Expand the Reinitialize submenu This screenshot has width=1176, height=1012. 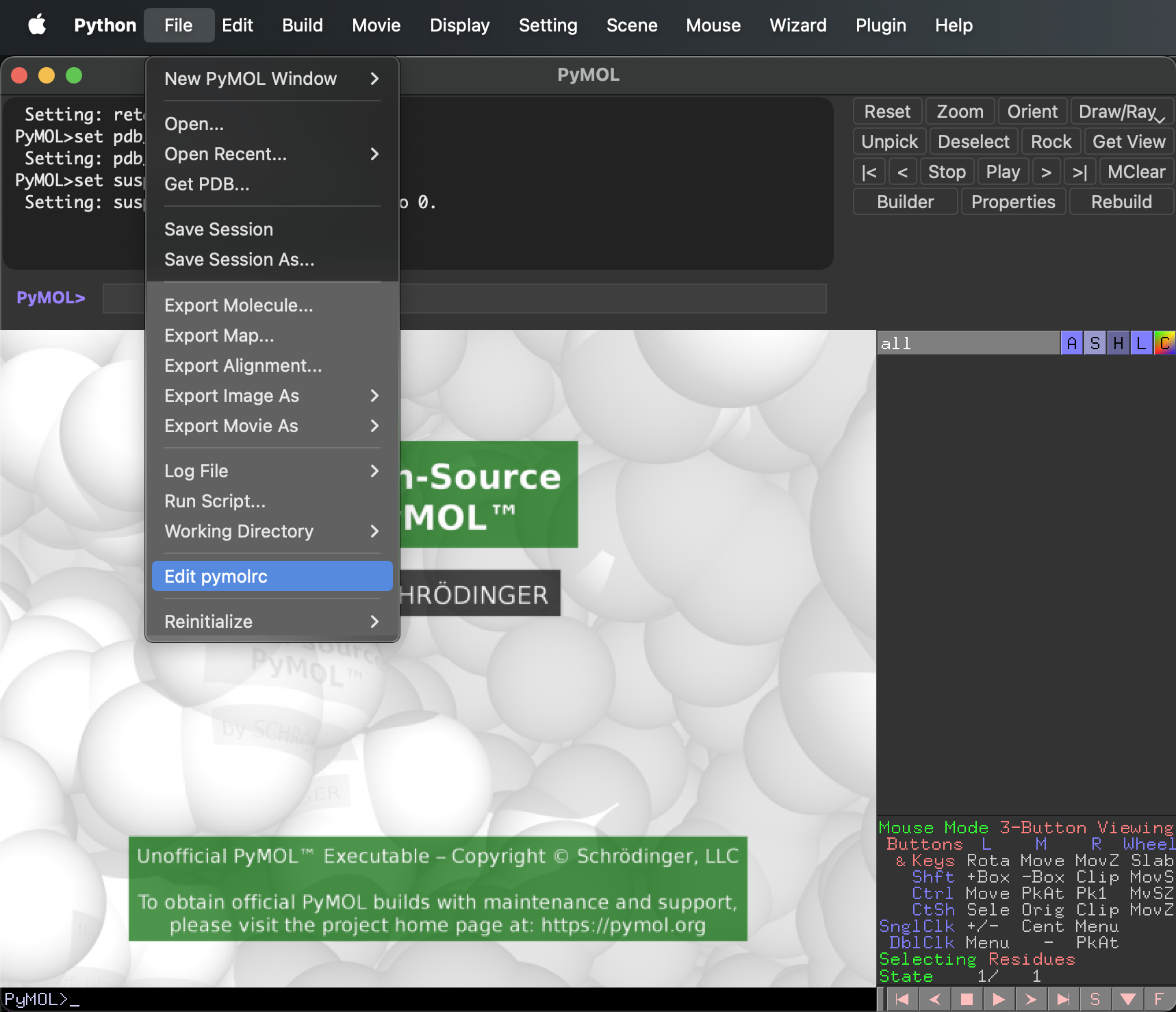tap(272, 622)
